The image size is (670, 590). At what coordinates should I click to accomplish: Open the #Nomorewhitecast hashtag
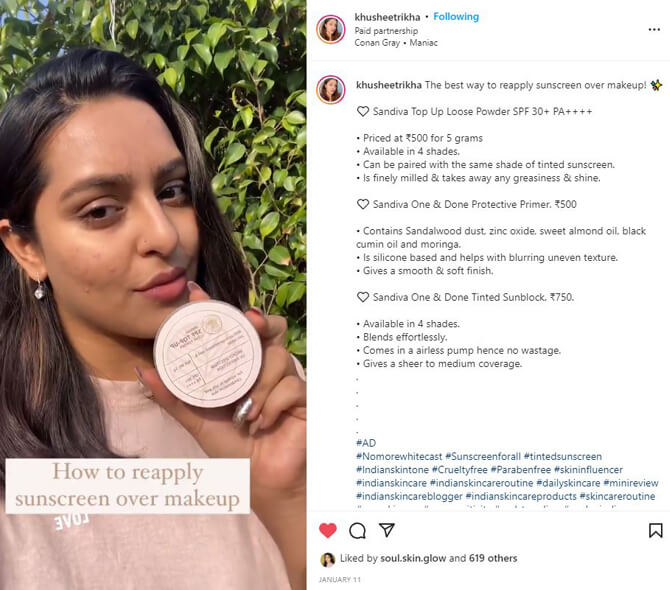point(399,456)
